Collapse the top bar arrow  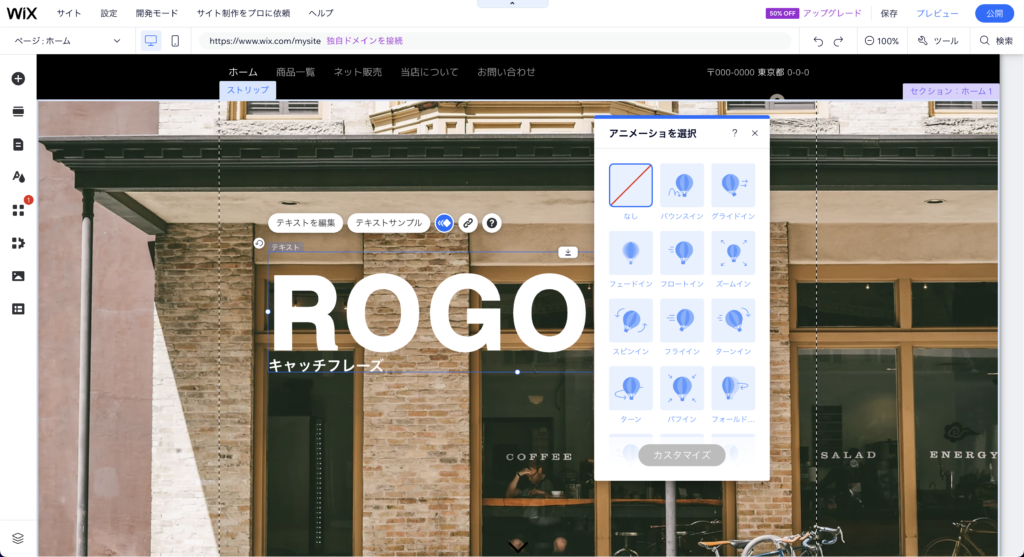[x=512, y=3]
